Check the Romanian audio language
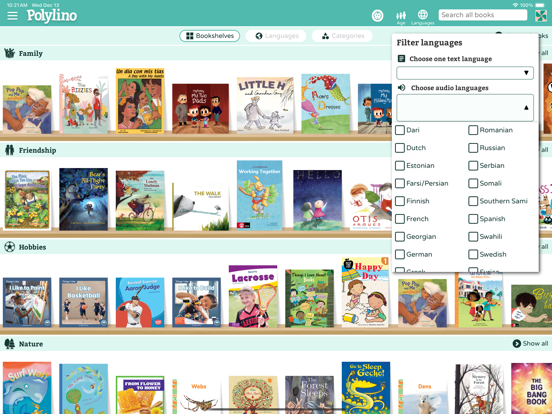This screenshot has width=552, height=414. point(473,130)
